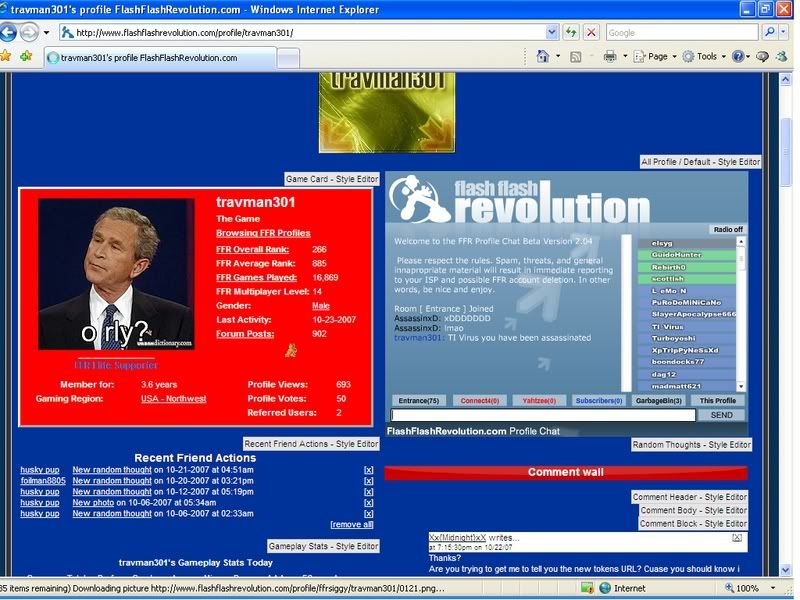Open the Tools dropdown menu
Viewport: 800px width, 600px height.
(x=707, y=57)
